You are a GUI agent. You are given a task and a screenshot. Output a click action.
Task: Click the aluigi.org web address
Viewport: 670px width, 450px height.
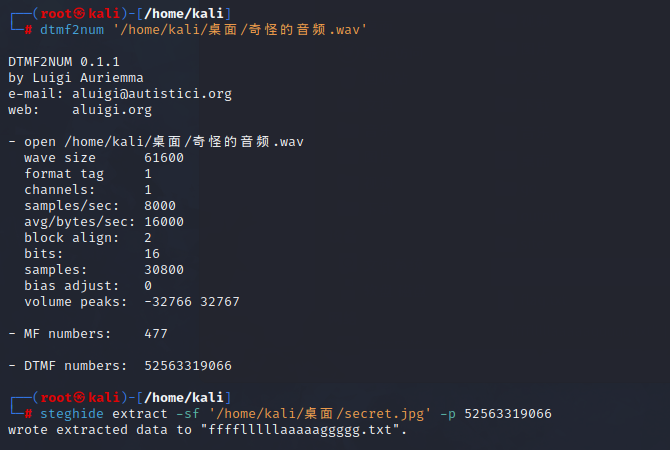112,110
